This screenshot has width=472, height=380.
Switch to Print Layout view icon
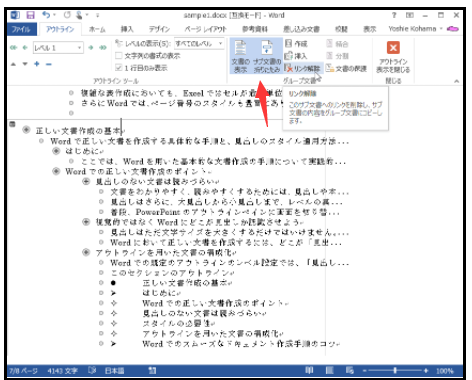329,370
